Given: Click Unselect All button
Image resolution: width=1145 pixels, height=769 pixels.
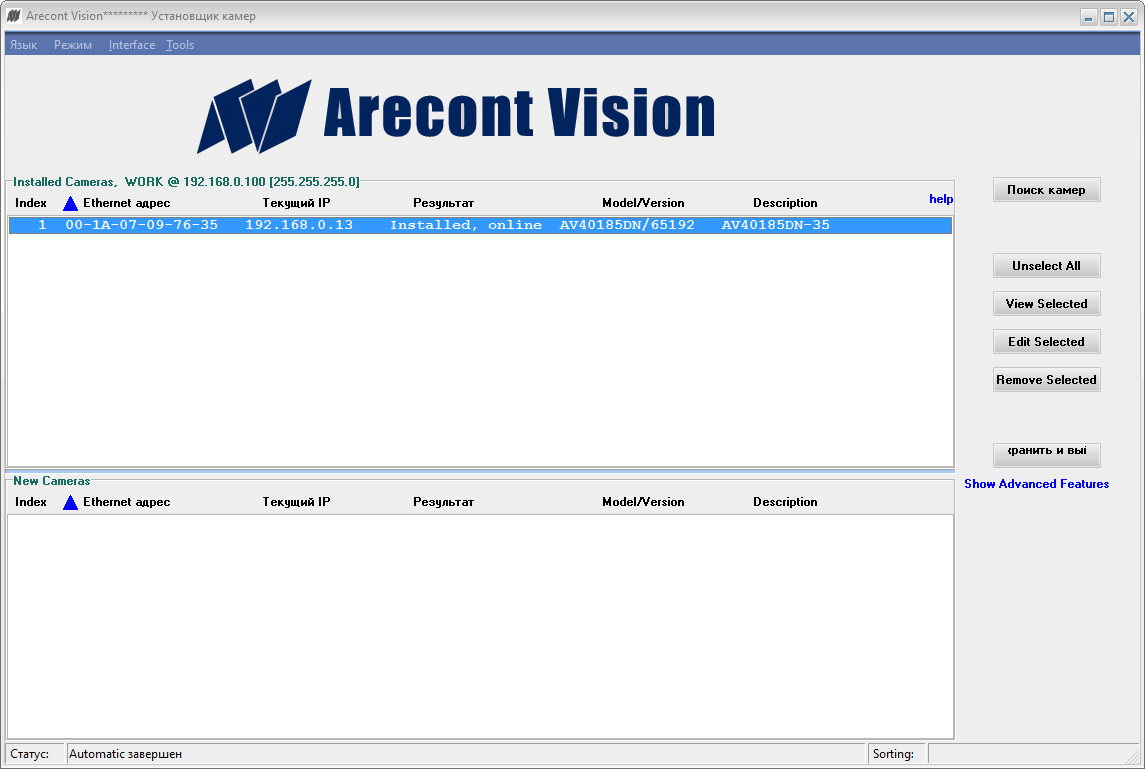Looking at the screenshot, I should 1046,266.
